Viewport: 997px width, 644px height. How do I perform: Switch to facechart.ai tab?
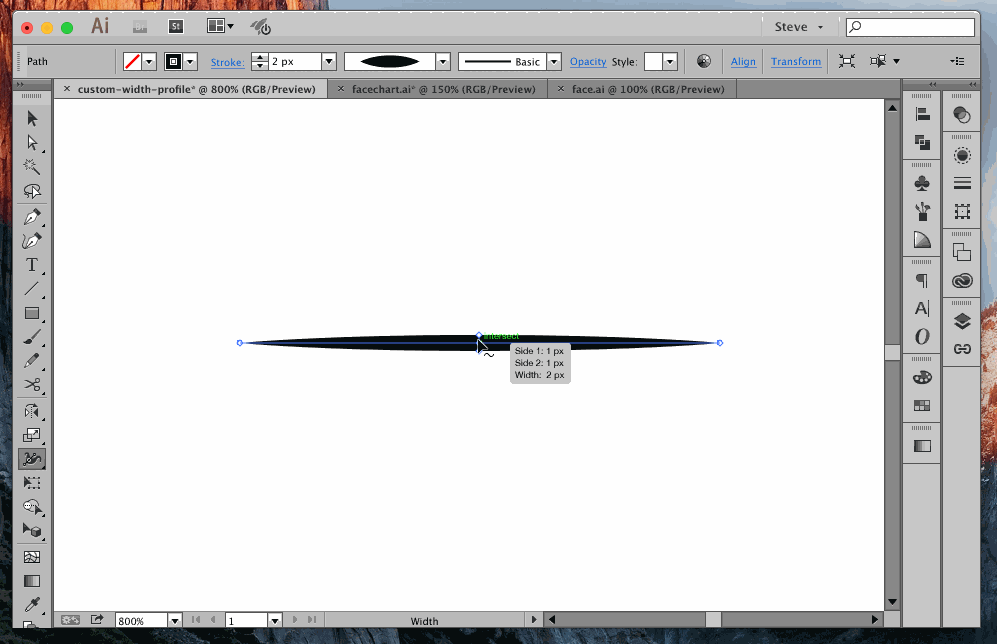pos(443,89)
